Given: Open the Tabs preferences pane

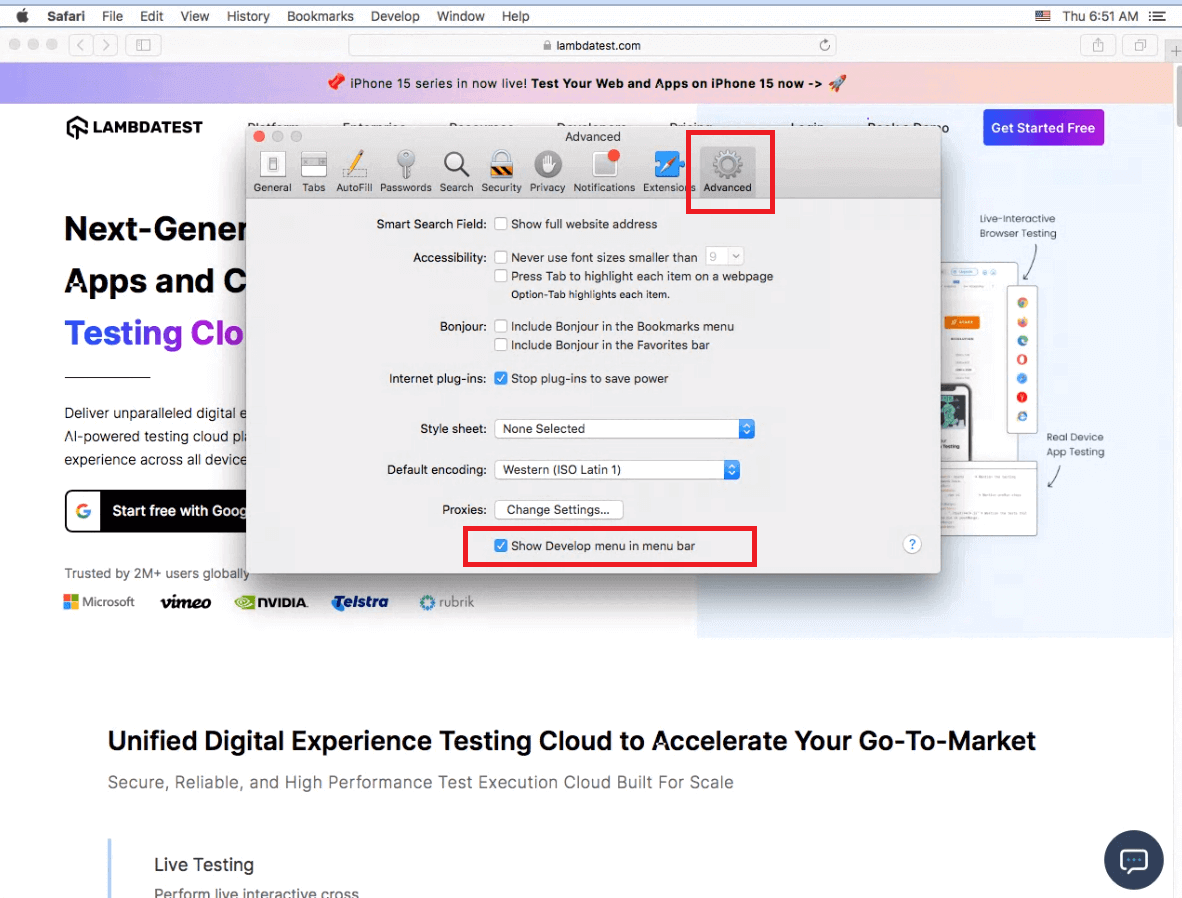Looking at the screenshot, I should 314,172.
